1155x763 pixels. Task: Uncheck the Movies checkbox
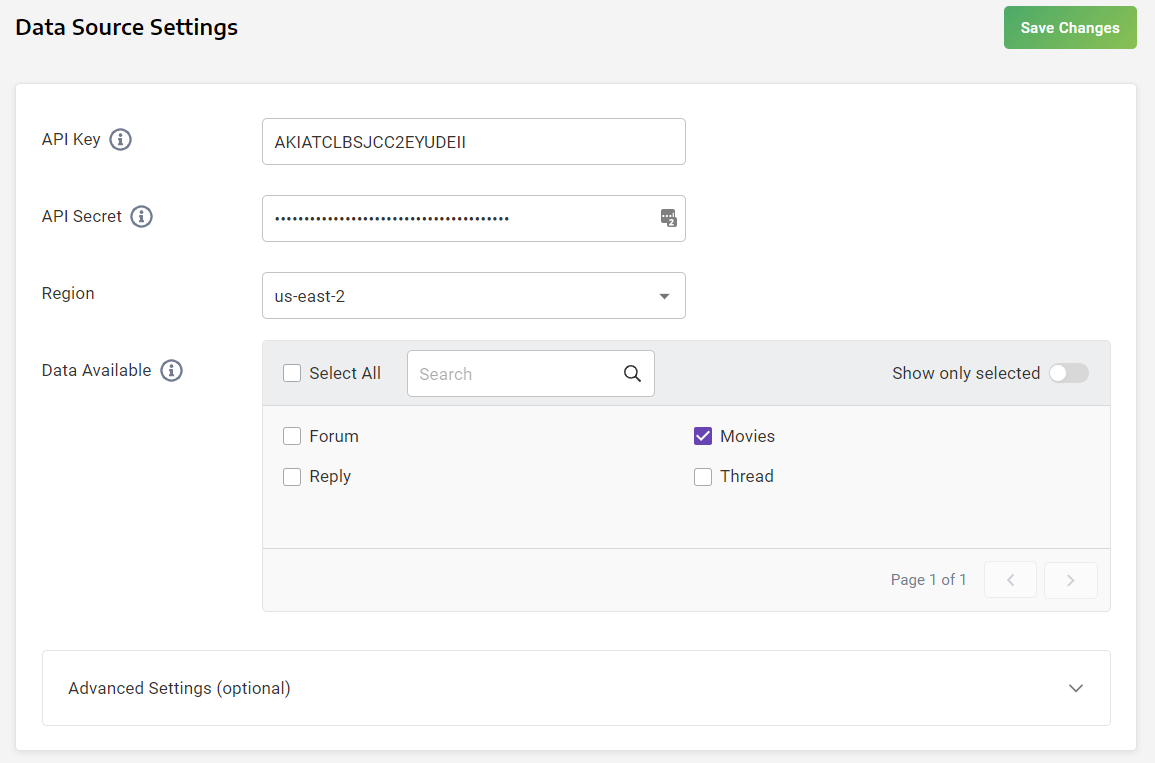point(703,436)
